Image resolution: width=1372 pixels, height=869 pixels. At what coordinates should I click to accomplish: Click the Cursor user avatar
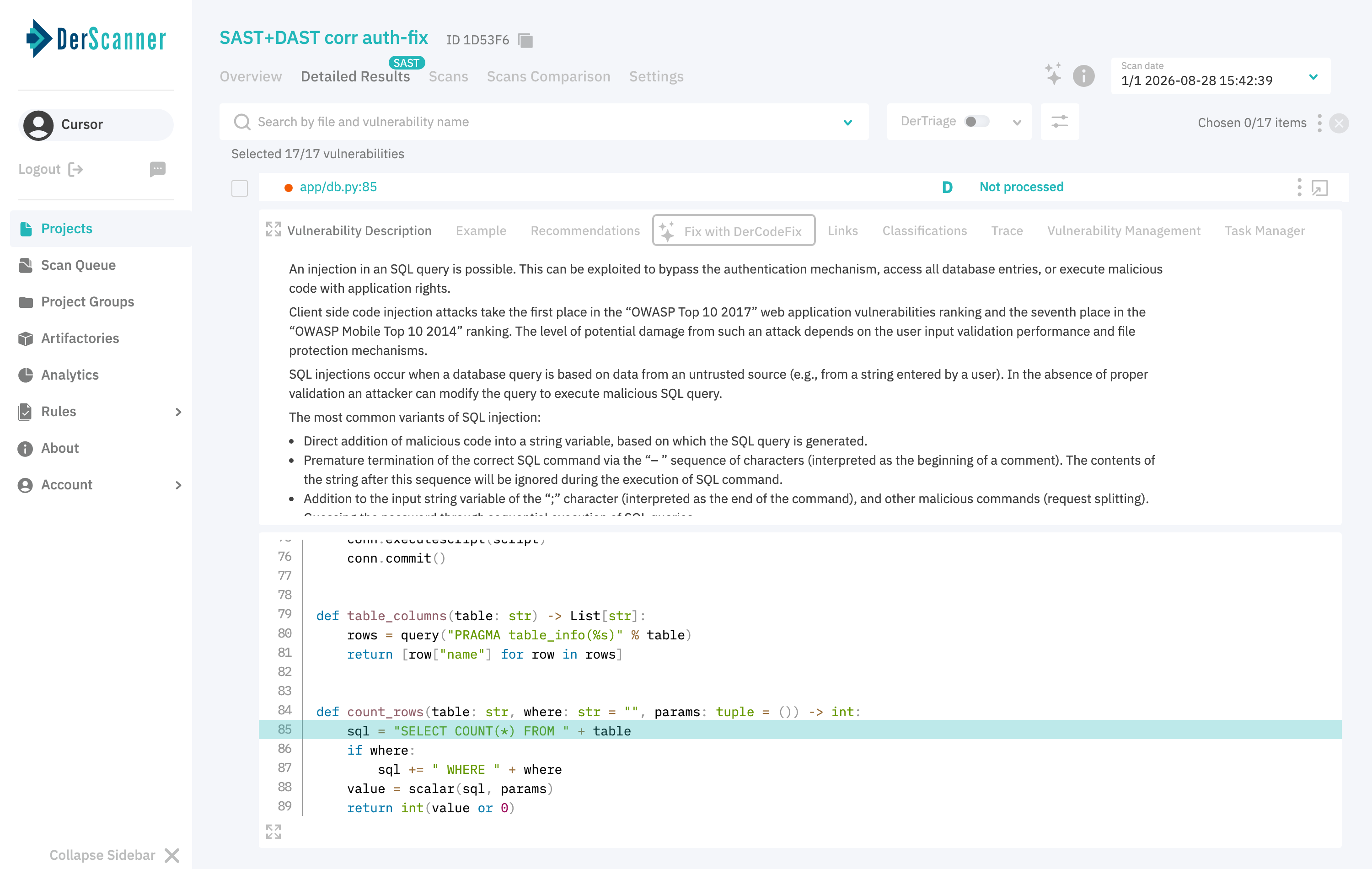(x=38, y=125)
